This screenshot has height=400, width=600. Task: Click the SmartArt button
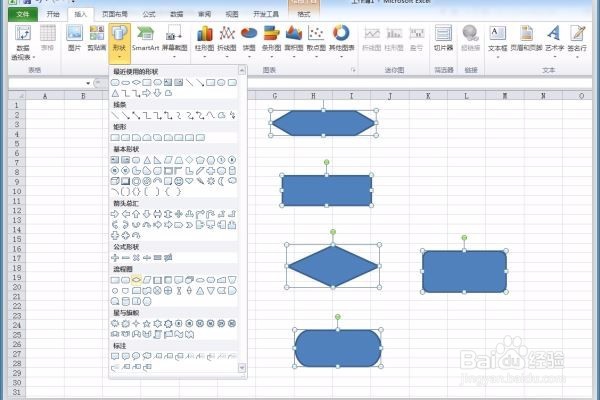(145, 38)
